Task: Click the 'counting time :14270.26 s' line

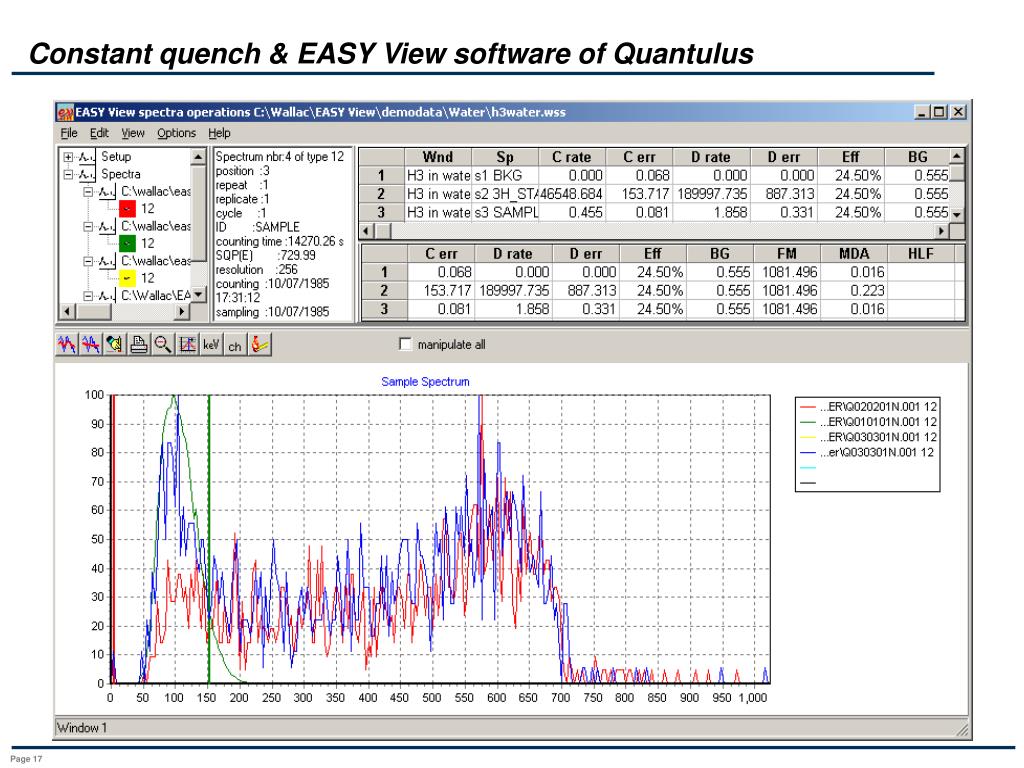Action: (280, 242)
